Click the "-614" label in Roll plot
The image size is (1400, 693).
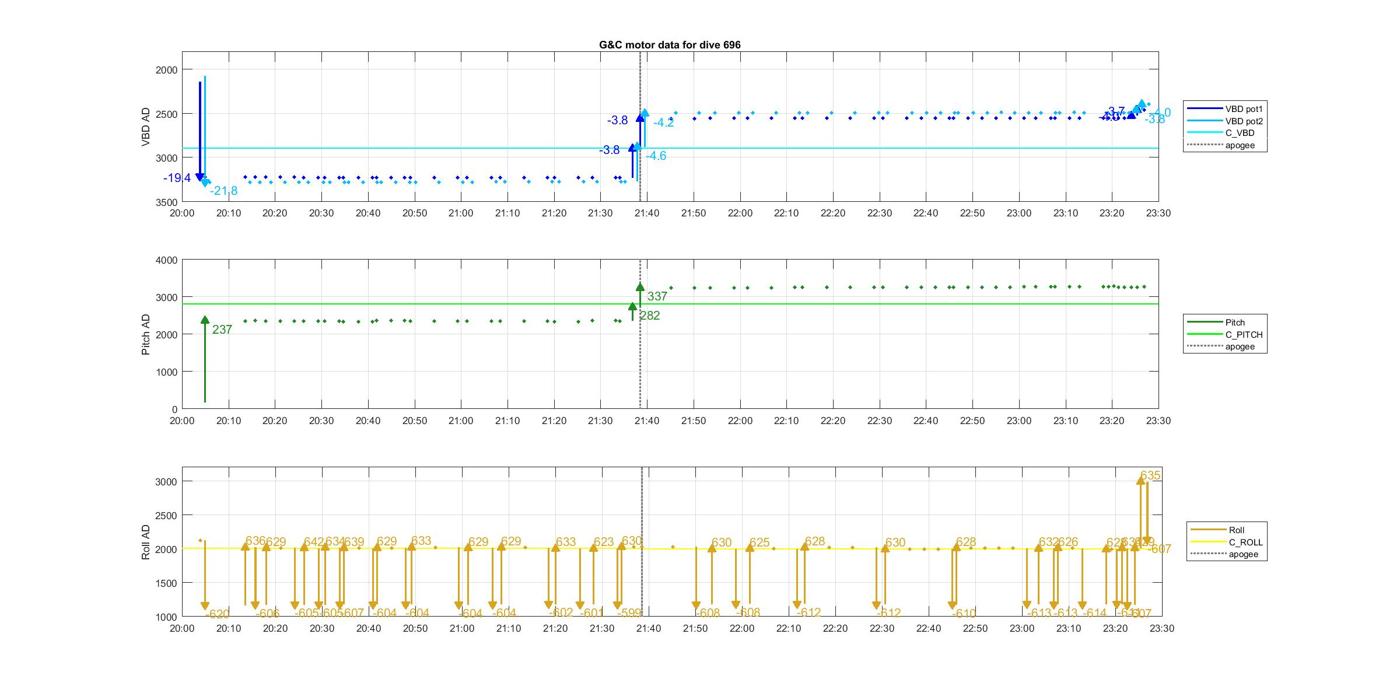click(1094, 613)
